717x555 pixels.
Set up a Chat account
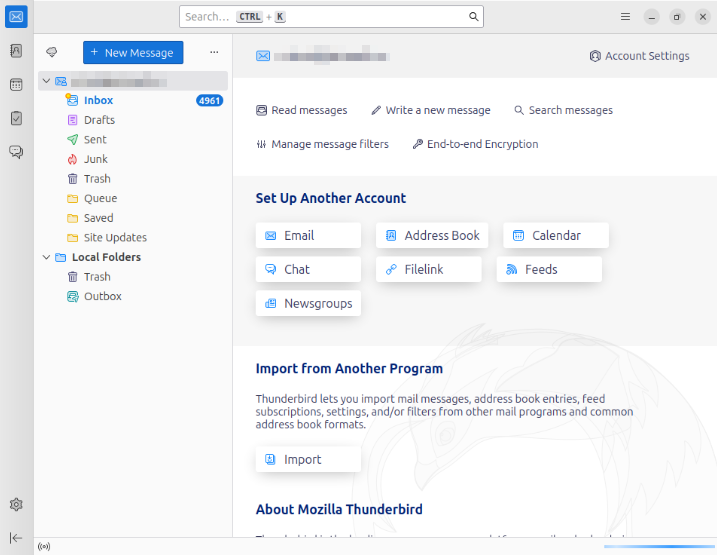point(308,270)
